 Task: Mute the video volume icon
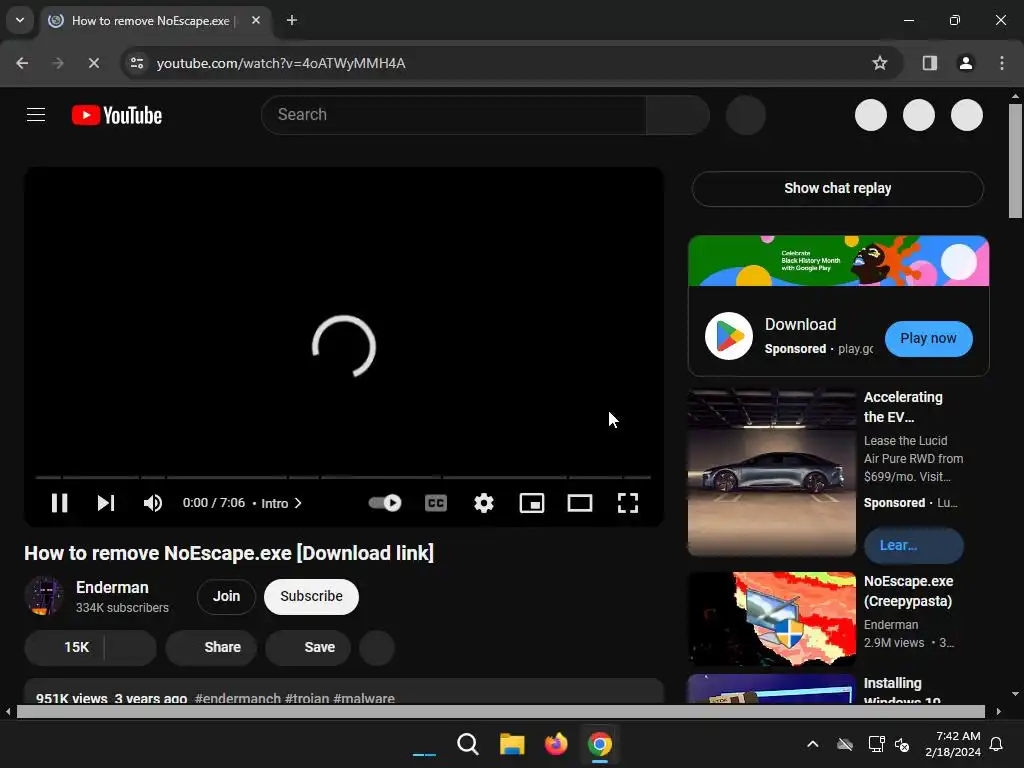pyautogui.click(x=153, y=503)
